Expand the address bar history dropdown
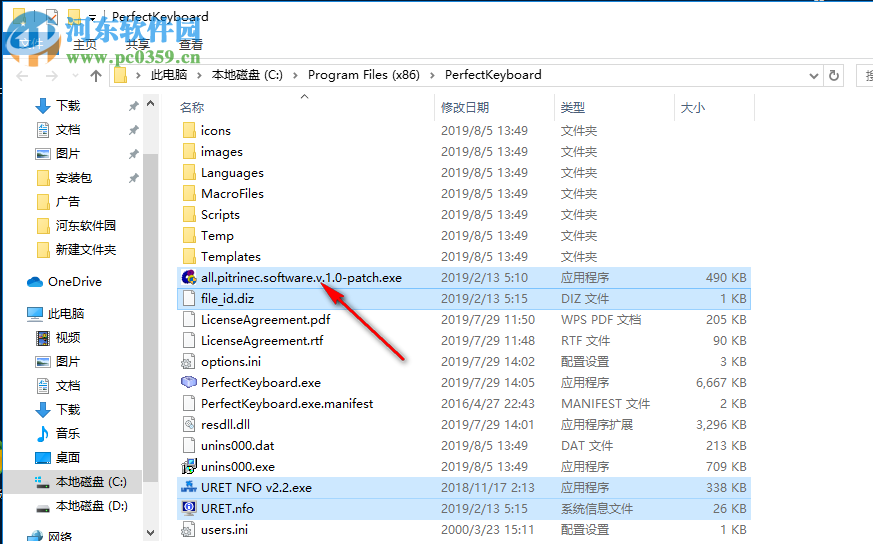This screenshot has height=544, width=873. [x=813, y=75]
